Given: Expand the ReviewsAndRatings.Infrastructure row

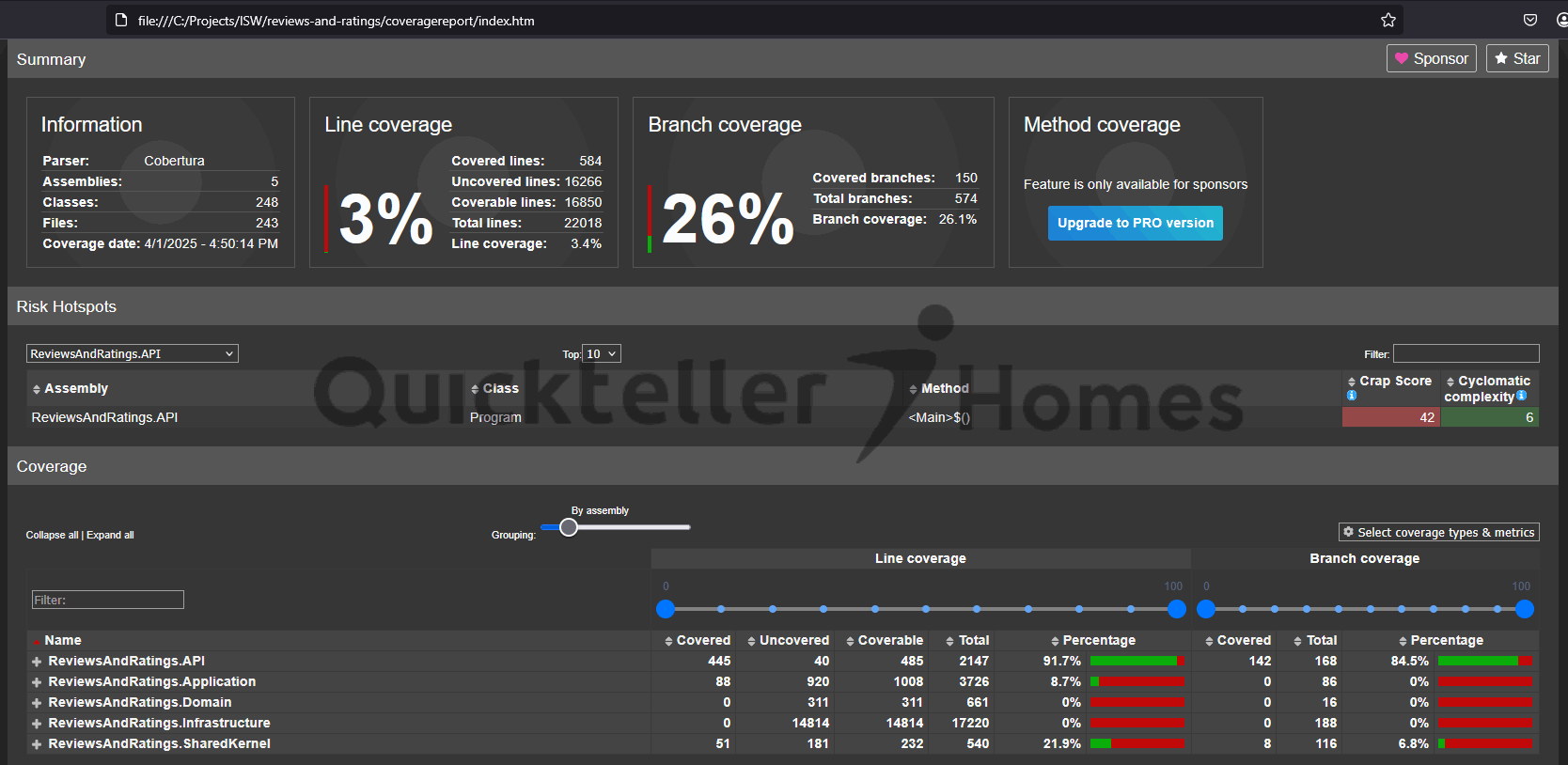Looking at the screenshot, I should click(x=37, y=724).
